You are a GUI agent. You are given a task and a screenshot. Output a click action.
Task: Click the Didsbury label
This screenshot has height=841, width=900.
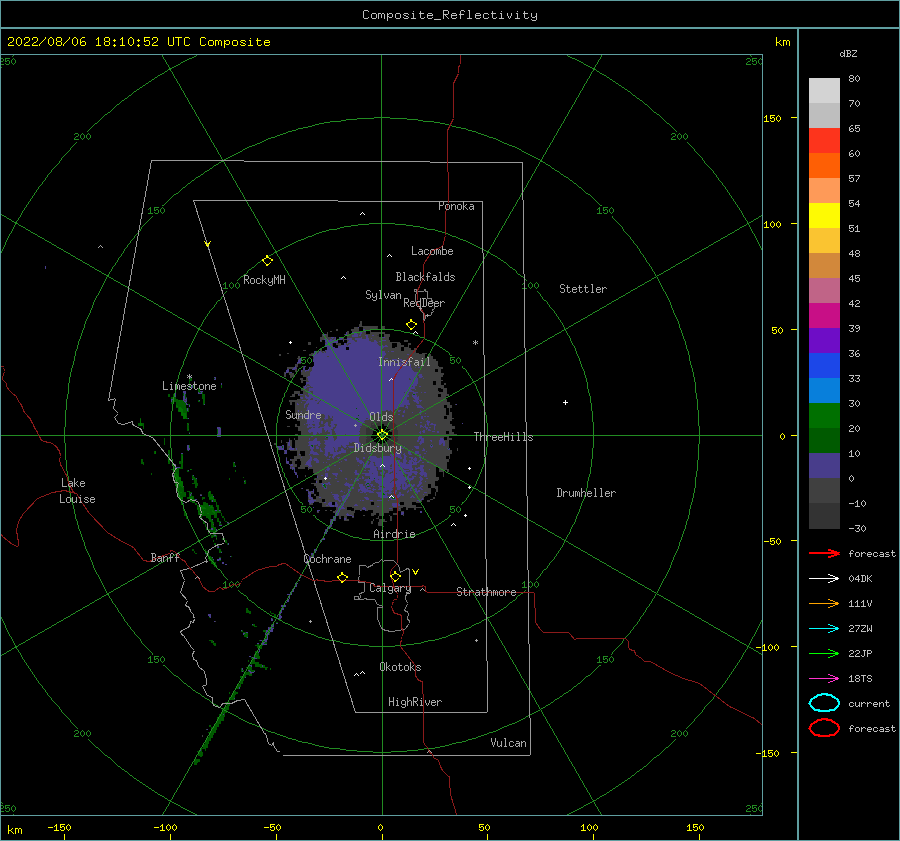tap(377, 448)
